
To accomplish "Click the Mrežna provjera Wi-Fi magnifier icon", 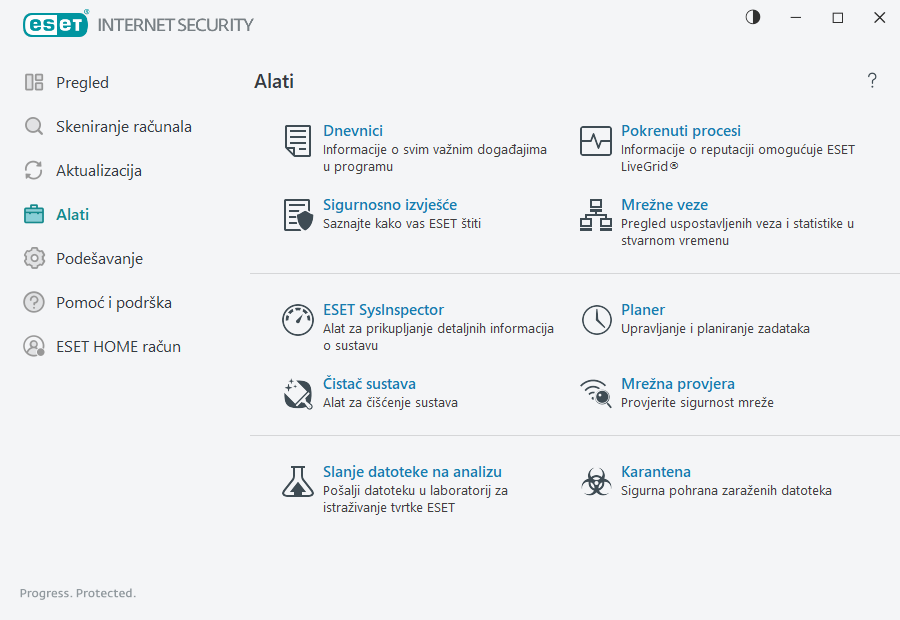I will pos(596,394).
